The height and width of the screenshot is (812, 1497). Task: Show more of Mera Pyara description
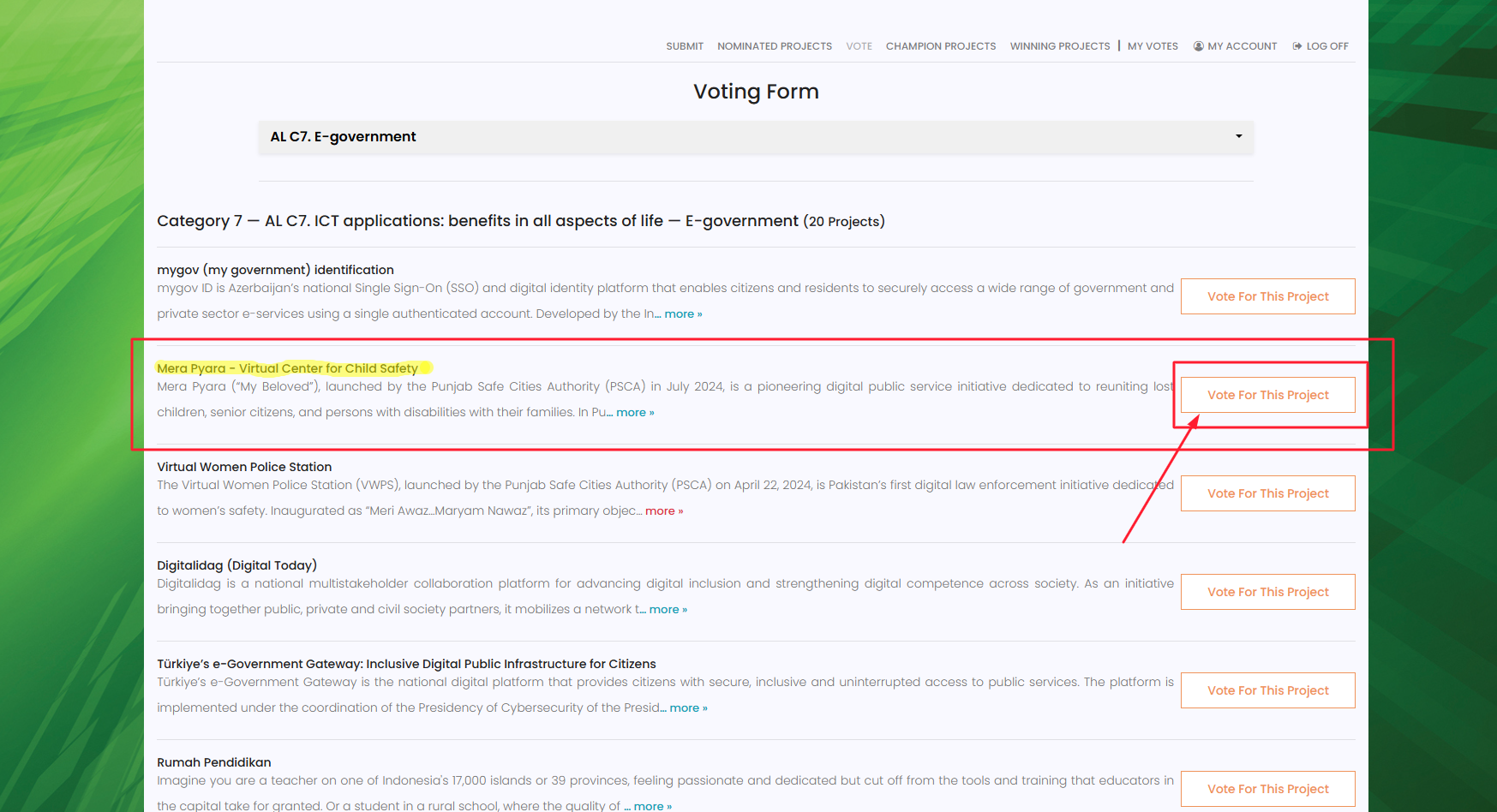tap(634, 413)
